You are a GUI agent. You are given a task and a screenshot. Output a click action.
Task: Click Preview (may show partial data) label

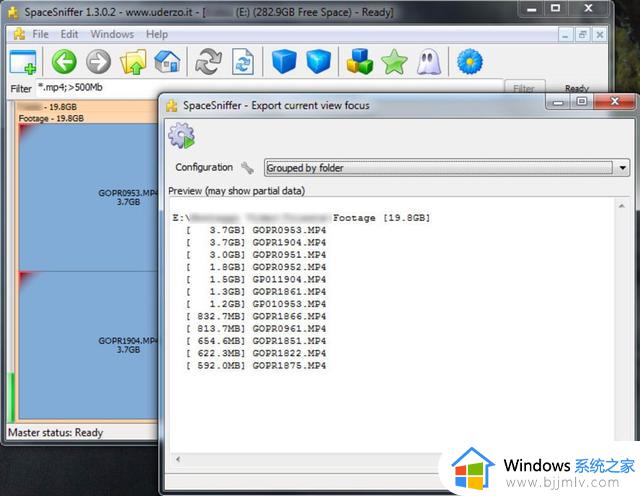(237, 191)
